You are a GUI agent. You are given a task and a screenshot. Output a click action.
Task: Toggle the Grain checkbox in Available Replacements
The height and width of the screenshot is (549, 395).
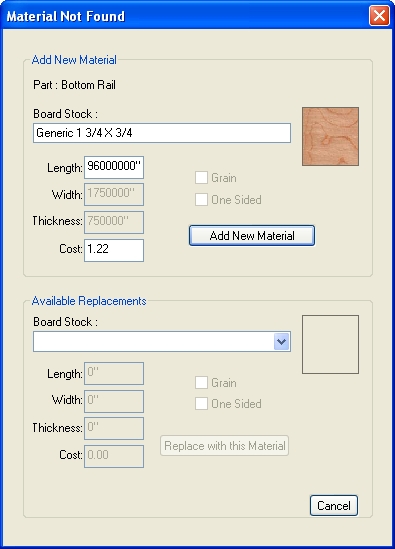click(201, 382)
